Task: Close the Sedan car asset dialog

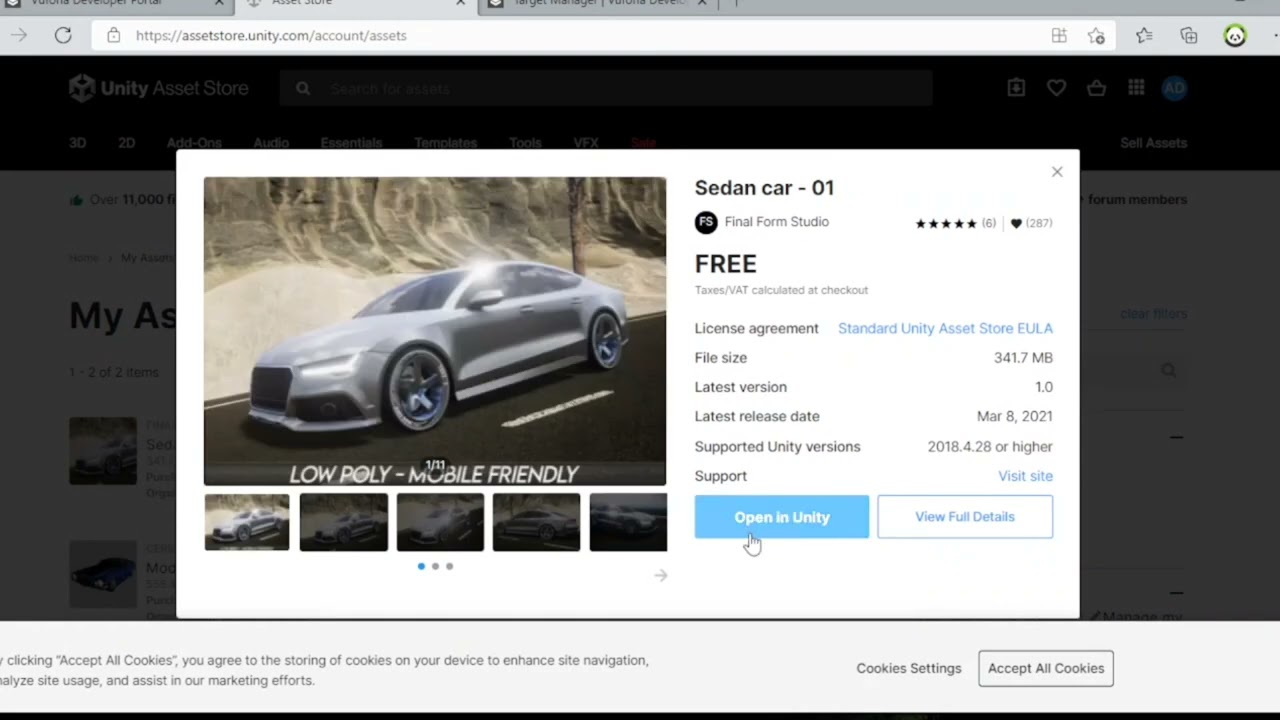Action: tap(1057, 172)
